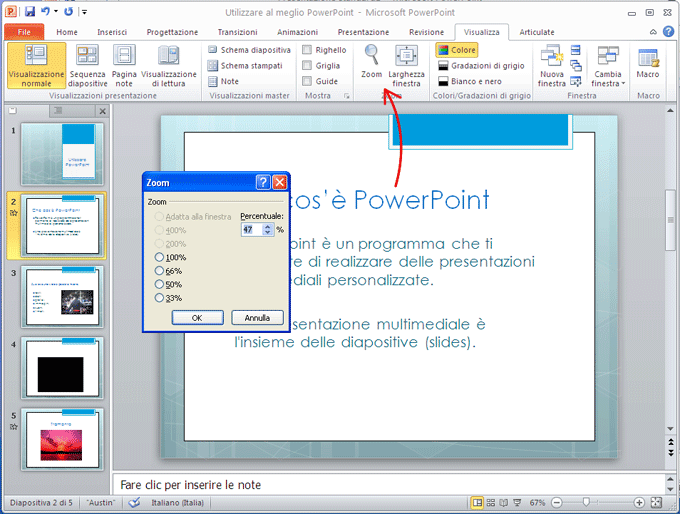Open the Inserisci ribbon tab
This screenshot has height=514, width=680.
tap(112, 32)
